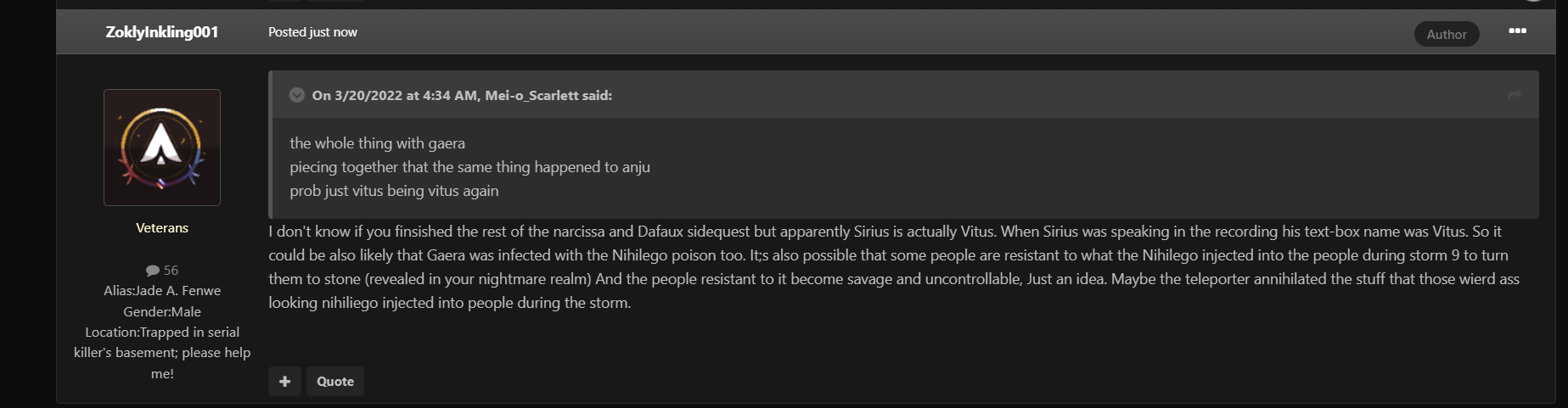The width and height of the screenshot is (1568, 408).
Task: Click the Author badge
Action: pyautogui.click(x=1447, y=34)
